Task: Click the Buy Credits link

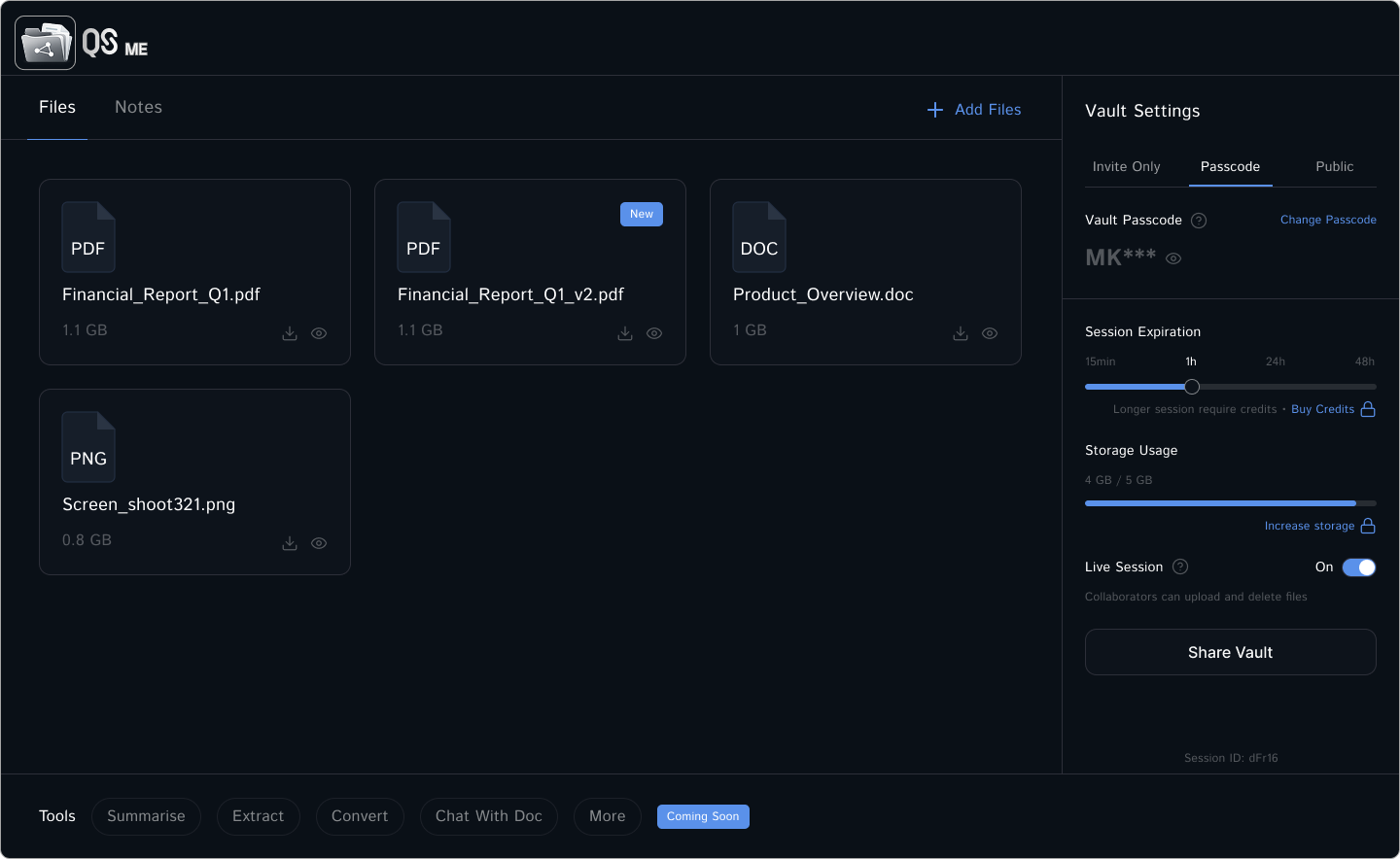Action: coord(1322,409)
